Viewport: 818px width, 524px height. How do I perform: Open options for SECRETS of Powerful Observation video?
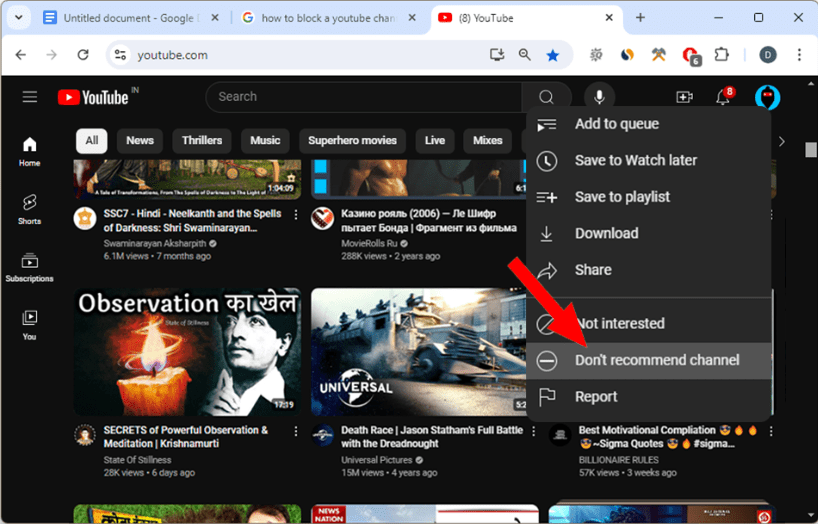click(296, 431)
